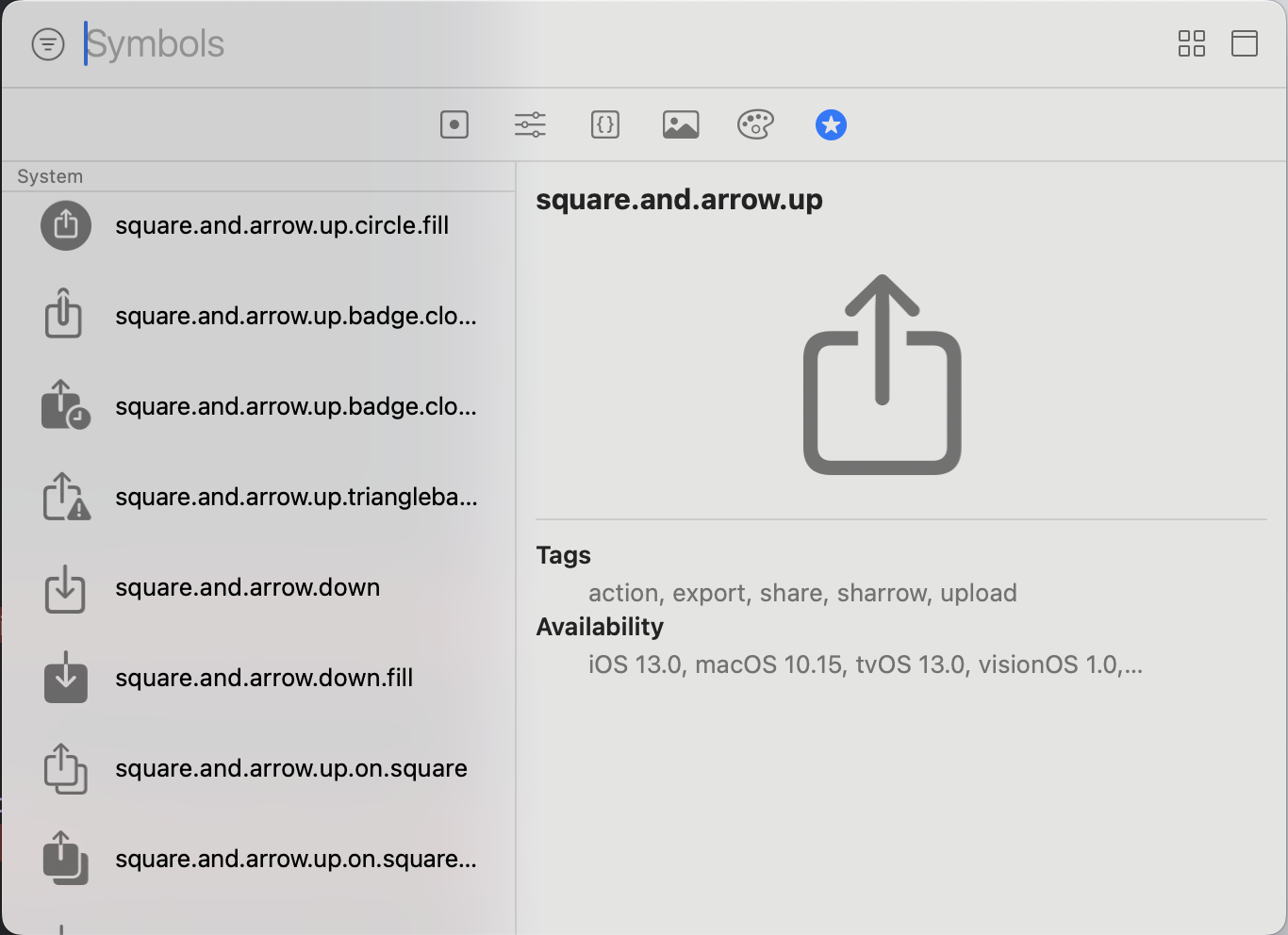Screen dimensions: 1288x935
Task: Open the filter options icon beside search
Action: pos(48,44)
